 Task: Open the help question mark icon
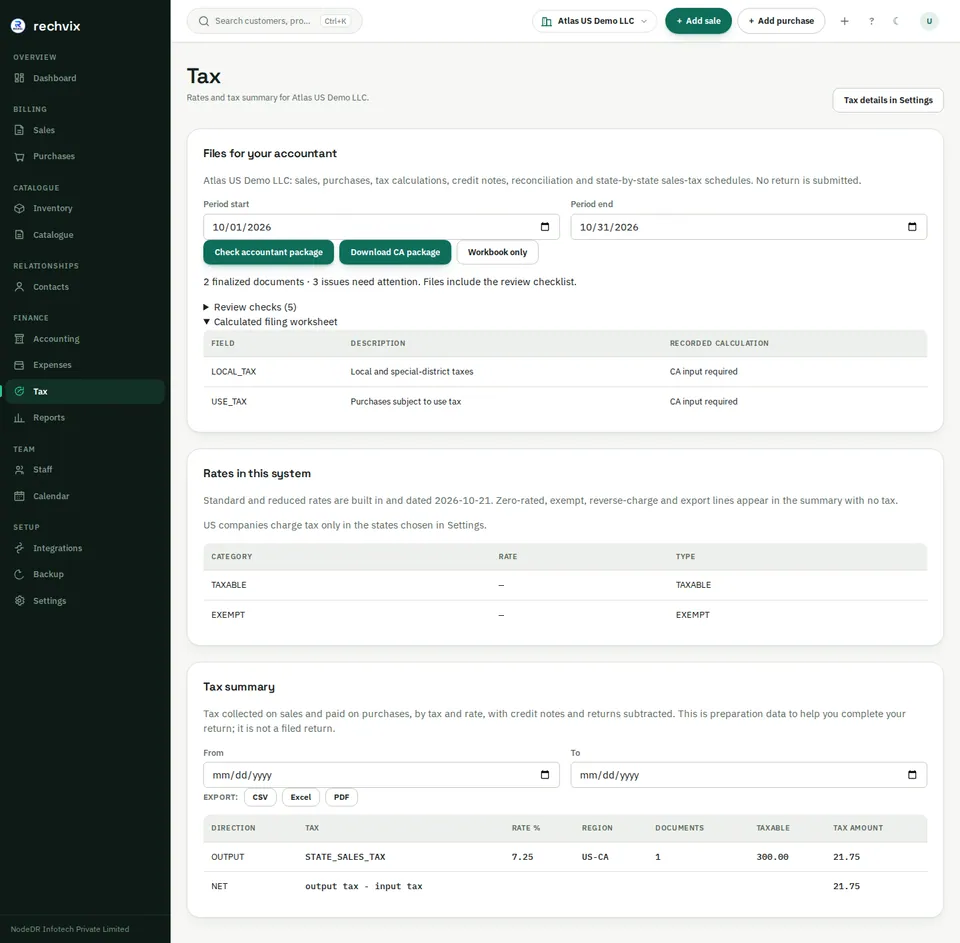tap(871, 21)
